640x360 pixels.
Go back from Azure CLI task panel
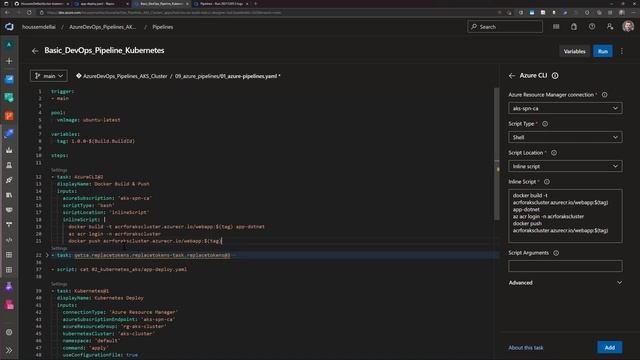pyautogui.click(x=512, y=76)
